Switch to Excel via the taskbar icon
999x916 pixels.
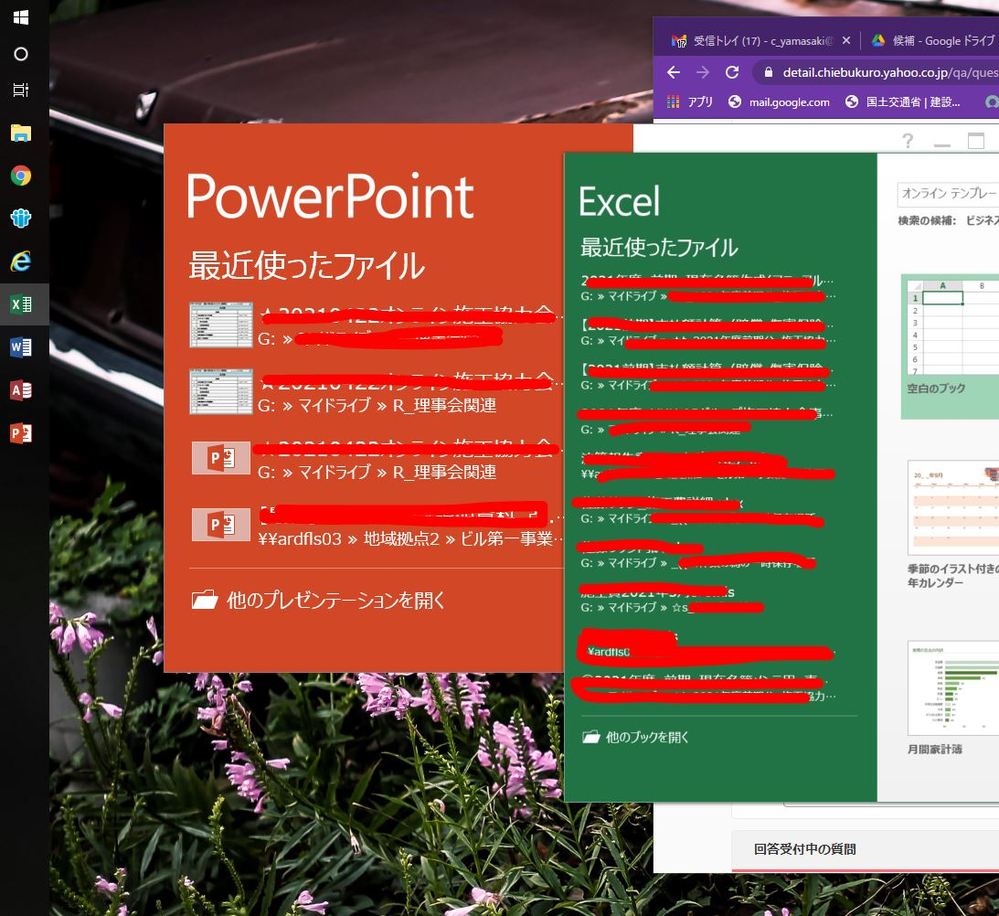coord(21,304)
